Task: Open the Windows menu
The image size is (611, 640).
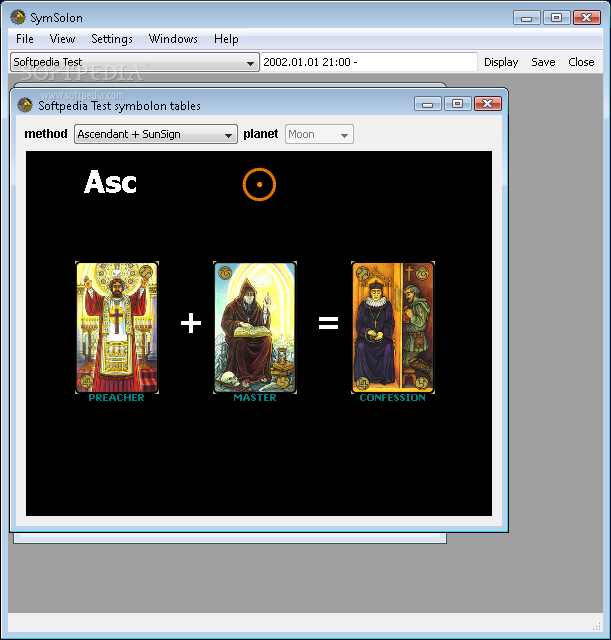Action: click(173, 39)
